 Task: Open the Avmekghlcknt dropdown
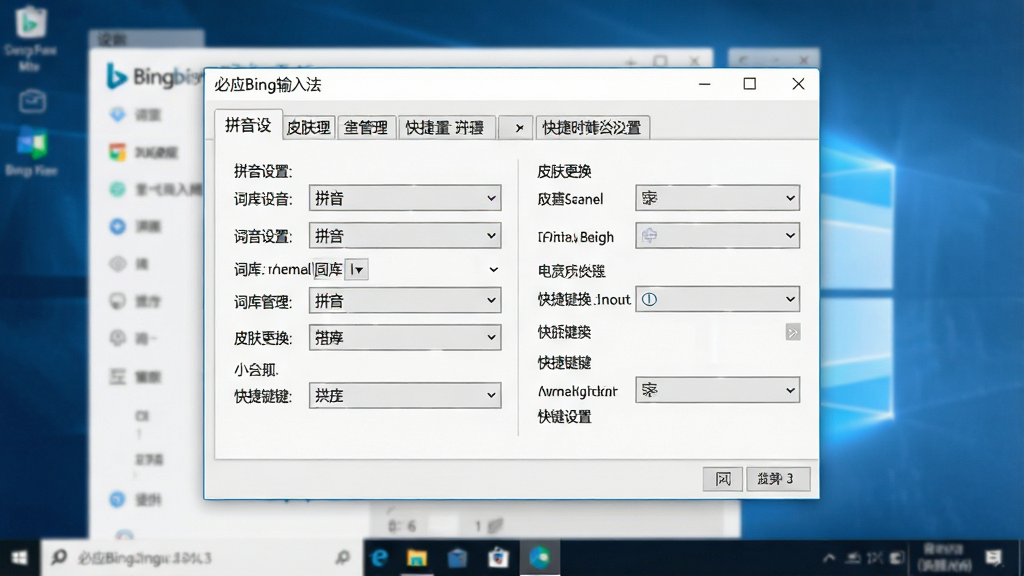click(717, 390)
